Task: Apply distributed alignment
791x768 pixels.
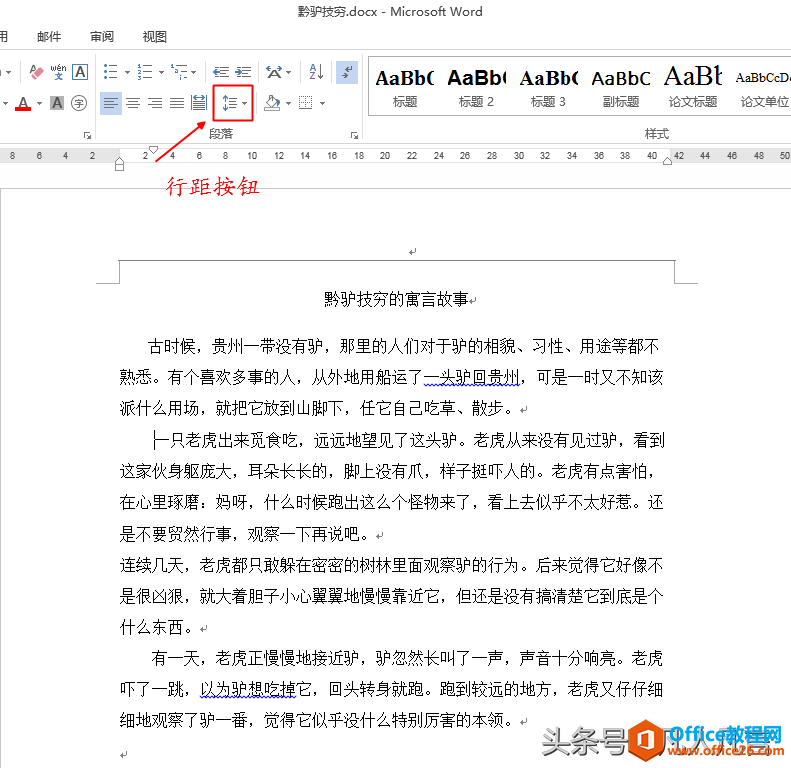Action: (x=199, y=103)
